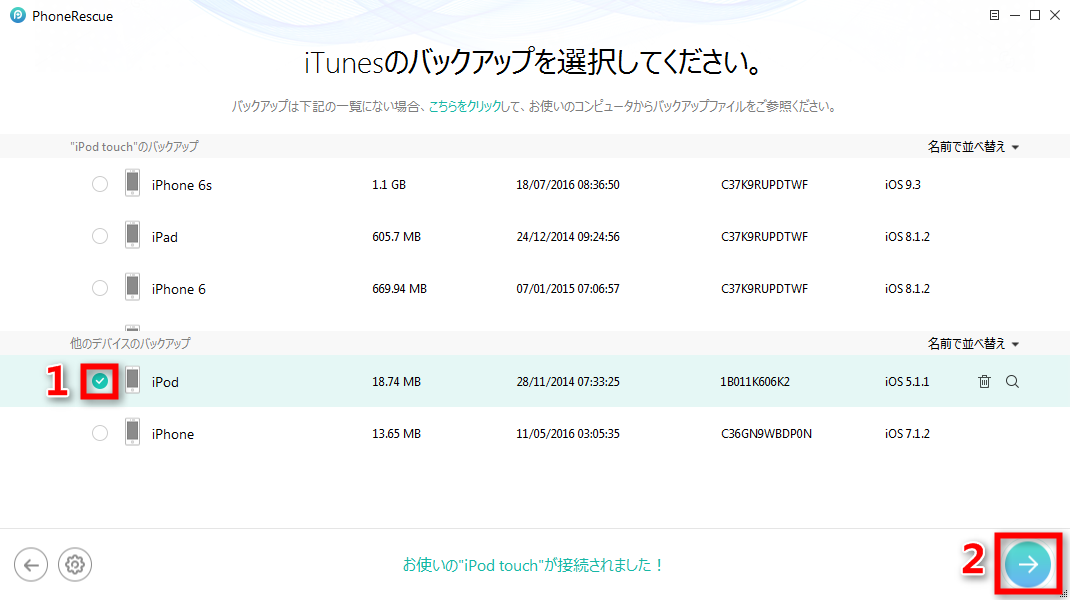Click the iPhone 13.65 MB device icon
The image size is (1070, 600).
(132, 432)
